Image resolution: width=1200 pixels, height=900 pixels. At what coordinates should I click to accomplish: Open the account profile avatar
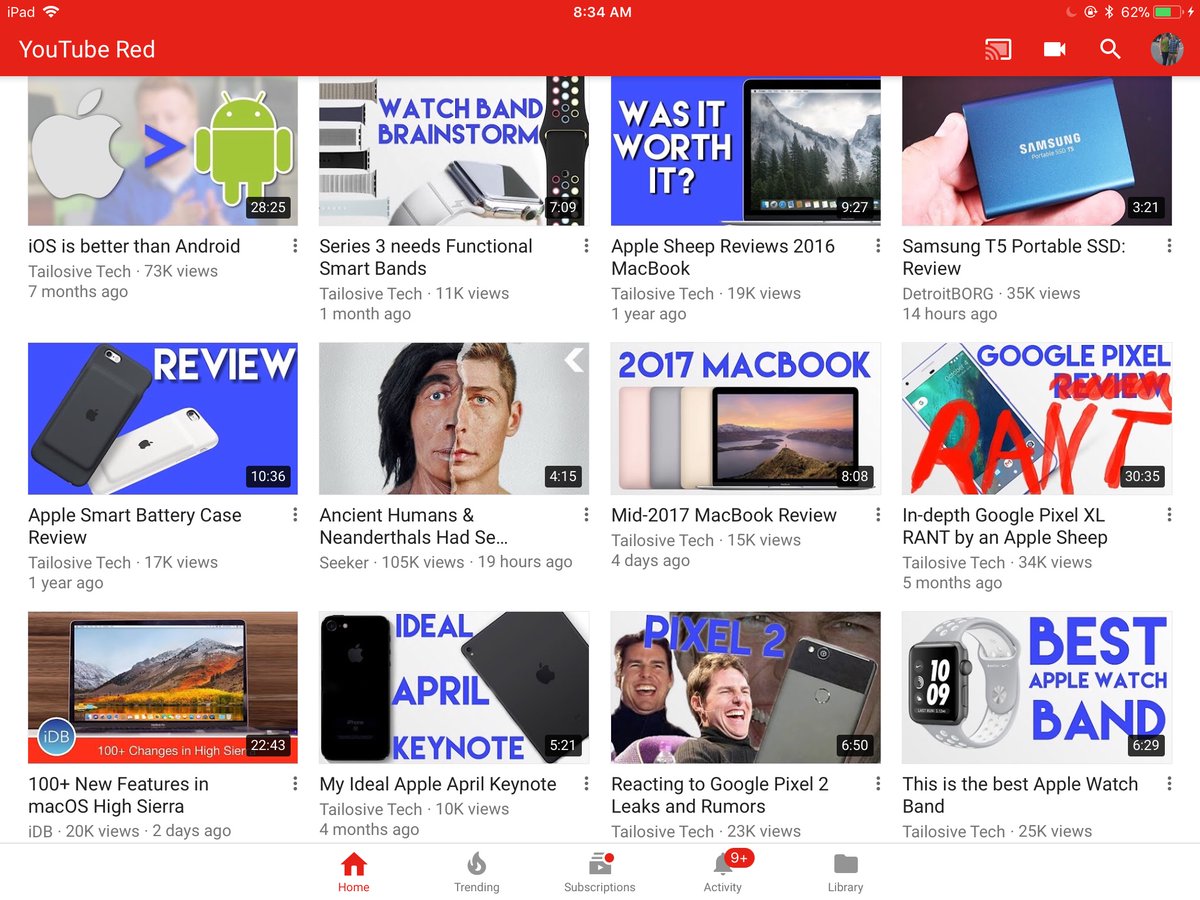[x=1167, y=49]
